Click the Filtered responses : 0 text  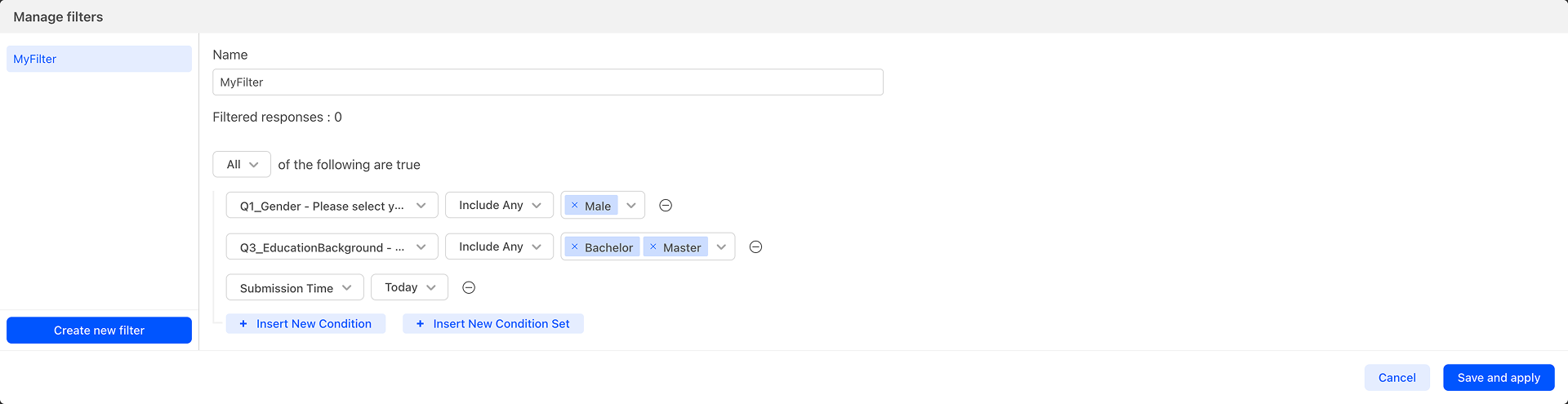pos(277,117)
